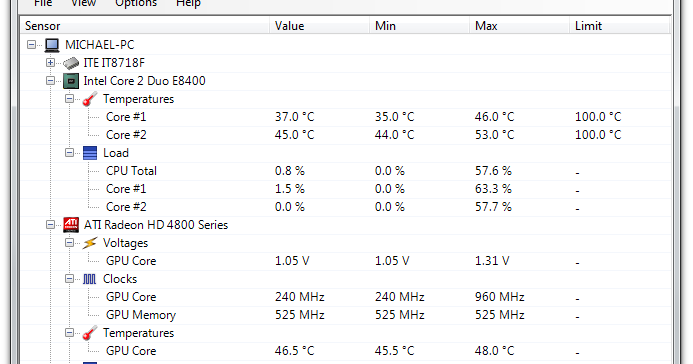The height and width of the screenshot is (364, 693).
Task: Collapse the Clocks group
Action: [69, 279]
